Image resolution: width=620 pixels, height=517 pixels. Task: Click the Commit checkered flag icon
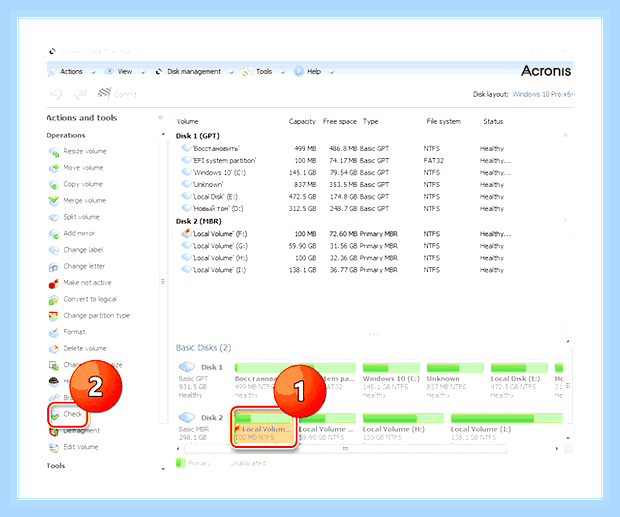104,93
